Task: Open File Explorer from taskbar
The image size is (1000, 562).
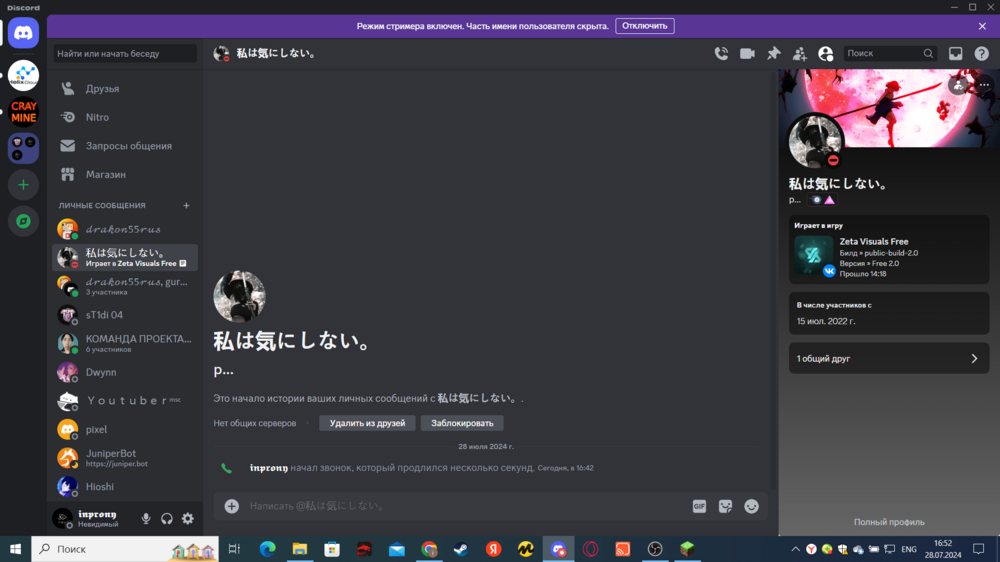Action: point(300,549)
